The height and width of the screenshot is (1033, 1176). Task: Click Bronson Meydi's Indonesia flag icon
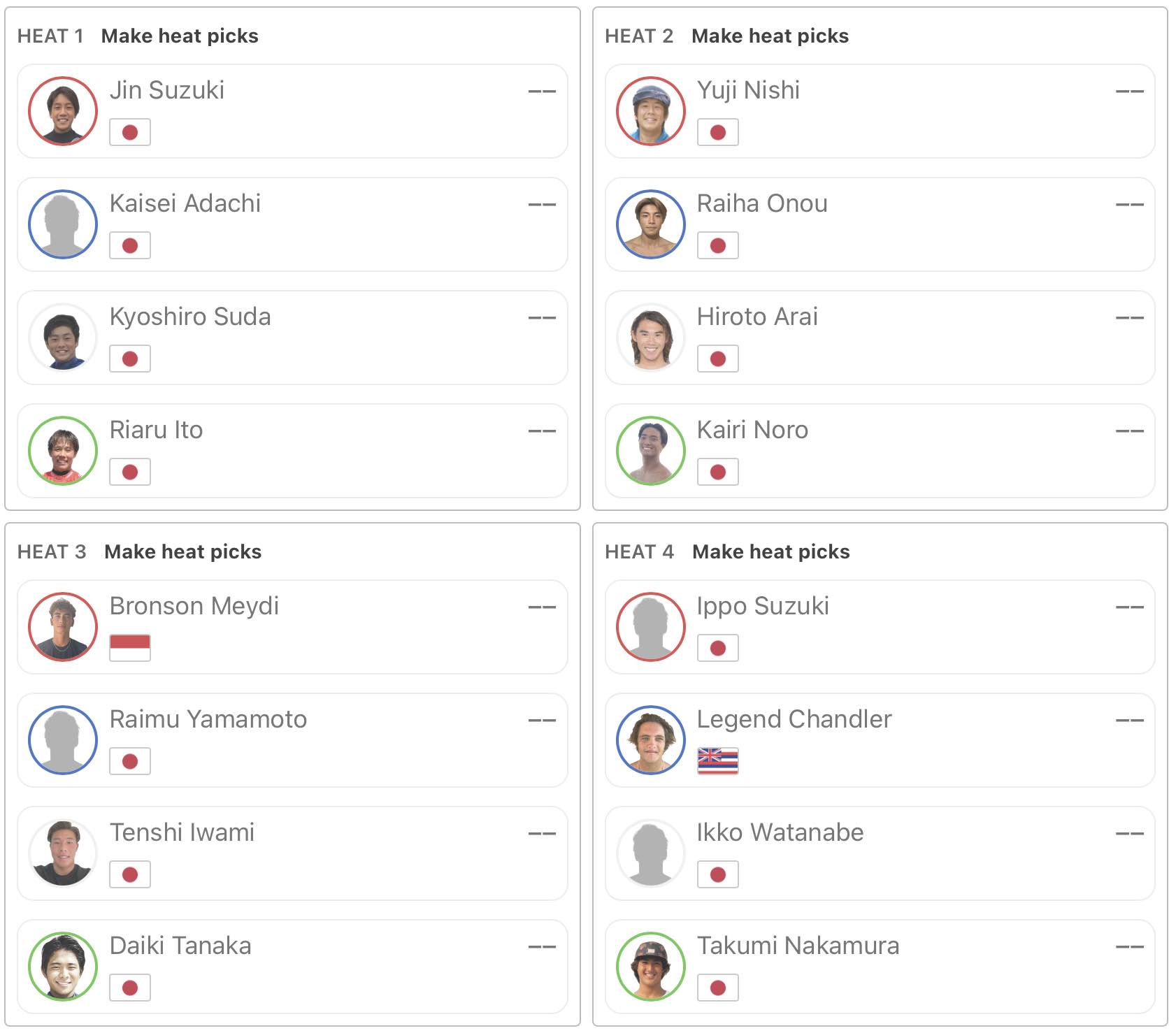(130, 648)
